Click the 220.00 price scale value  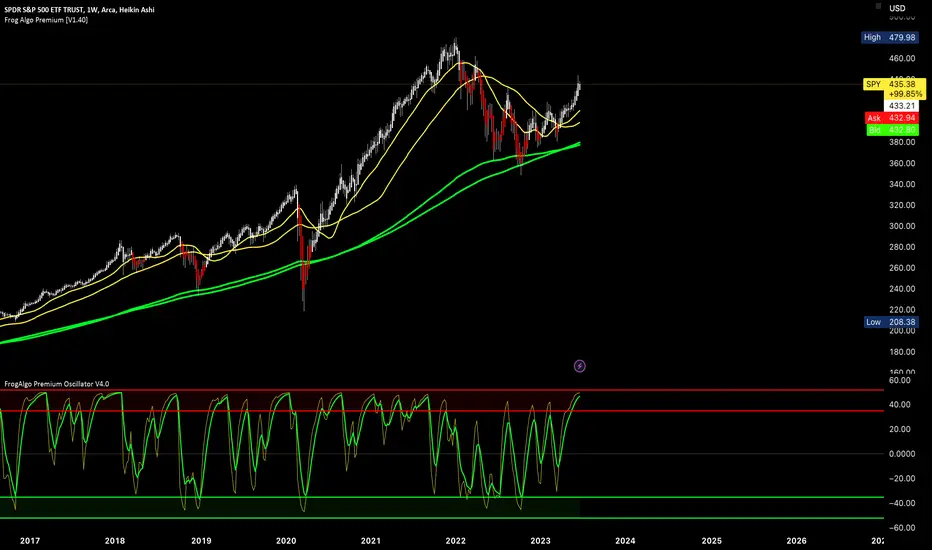(x=902, y=309)
